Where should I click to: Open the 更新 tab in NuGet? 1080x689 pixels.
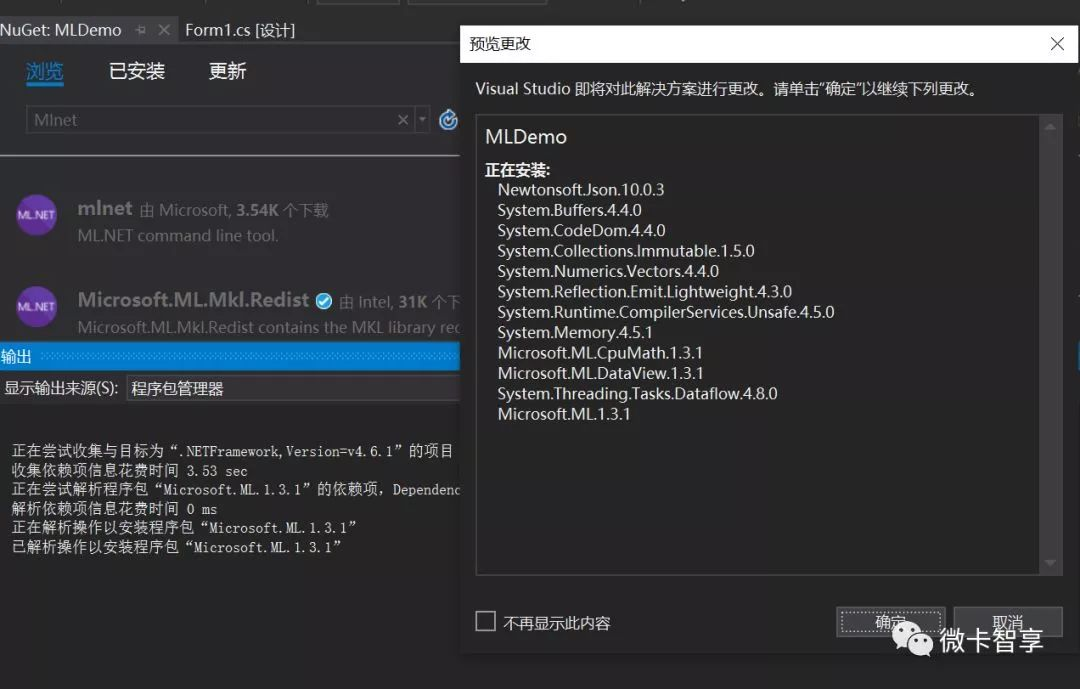[x=227, y=71]
